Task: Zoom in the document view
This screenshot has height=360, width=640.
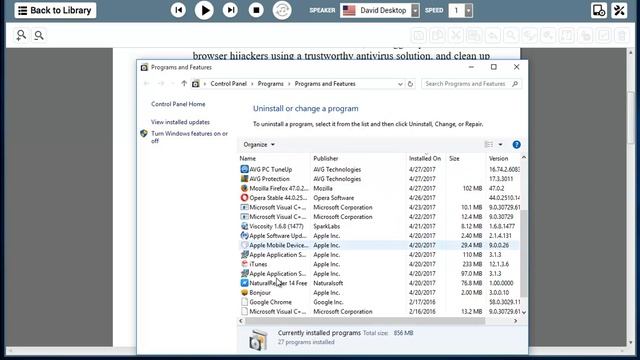Action: 21,36
